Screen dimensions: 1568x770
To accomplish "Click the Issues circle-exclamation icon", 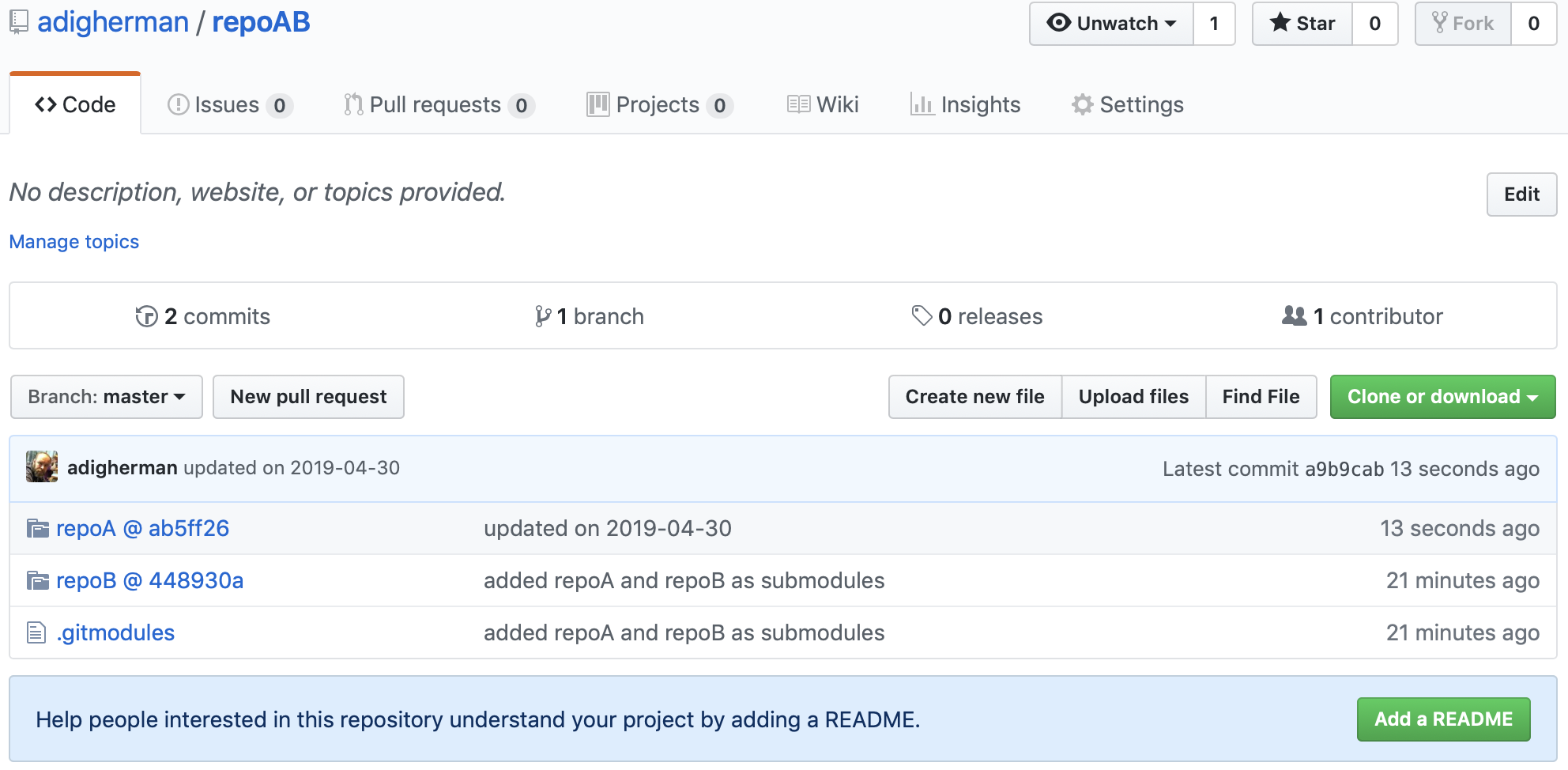I will [x=179, y=104].
